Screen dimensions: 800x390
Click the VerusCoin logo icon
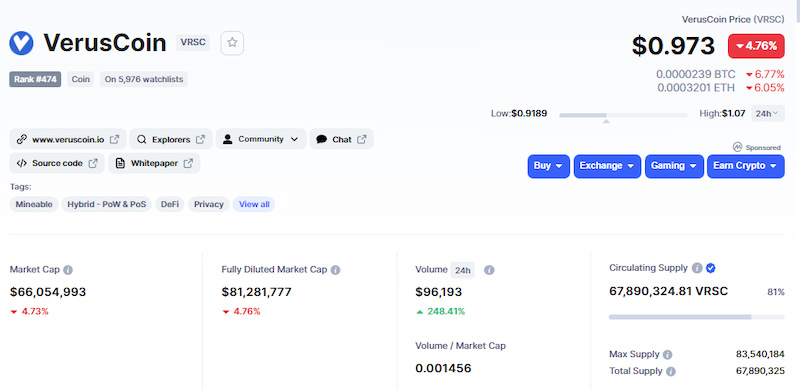(x=21, y=43)
